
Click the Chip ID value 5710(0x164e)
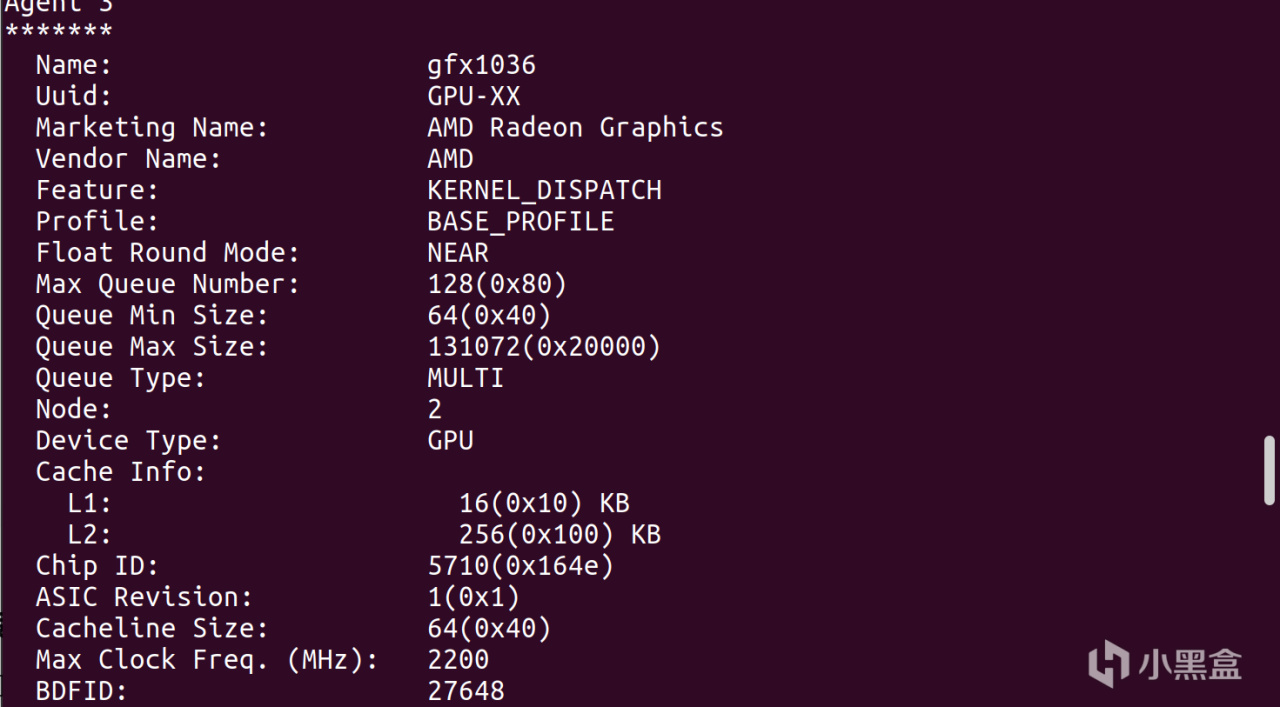tap(520, 566)
